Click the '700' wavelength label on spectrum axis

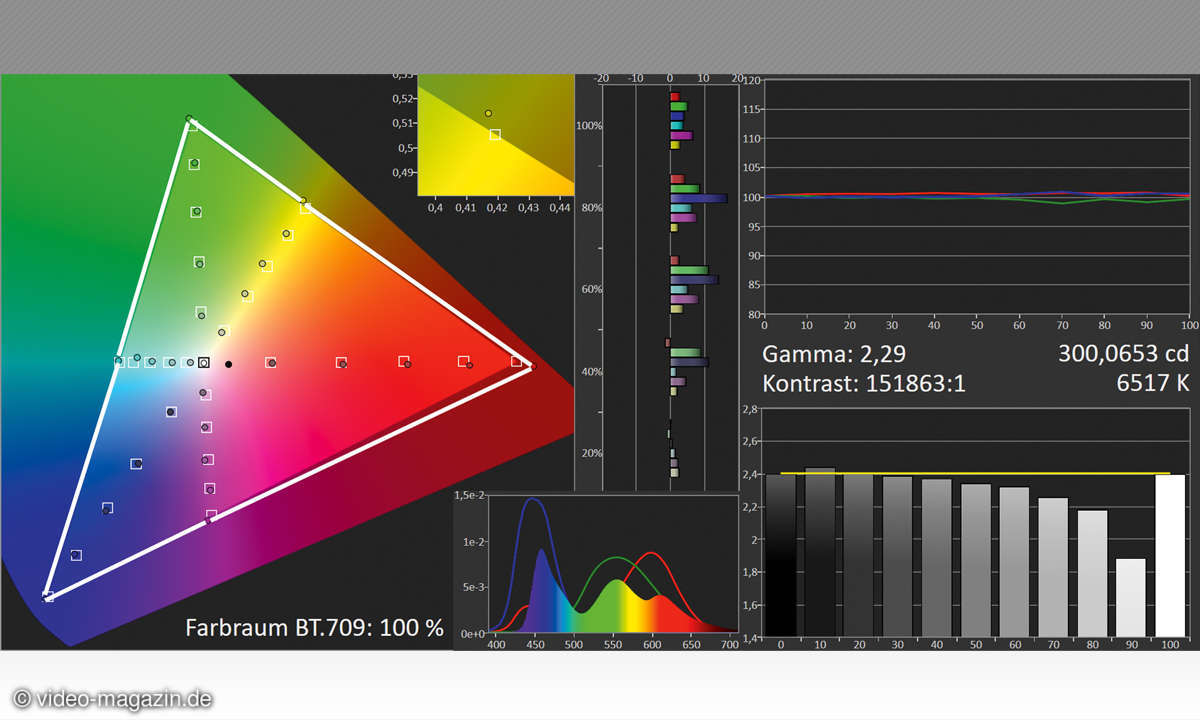(729, 645)
